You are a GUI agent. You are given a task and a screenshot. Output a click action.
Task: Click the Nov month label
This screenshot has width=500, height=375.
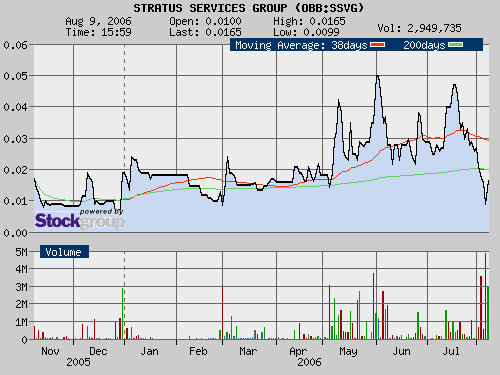click(50, 351)
